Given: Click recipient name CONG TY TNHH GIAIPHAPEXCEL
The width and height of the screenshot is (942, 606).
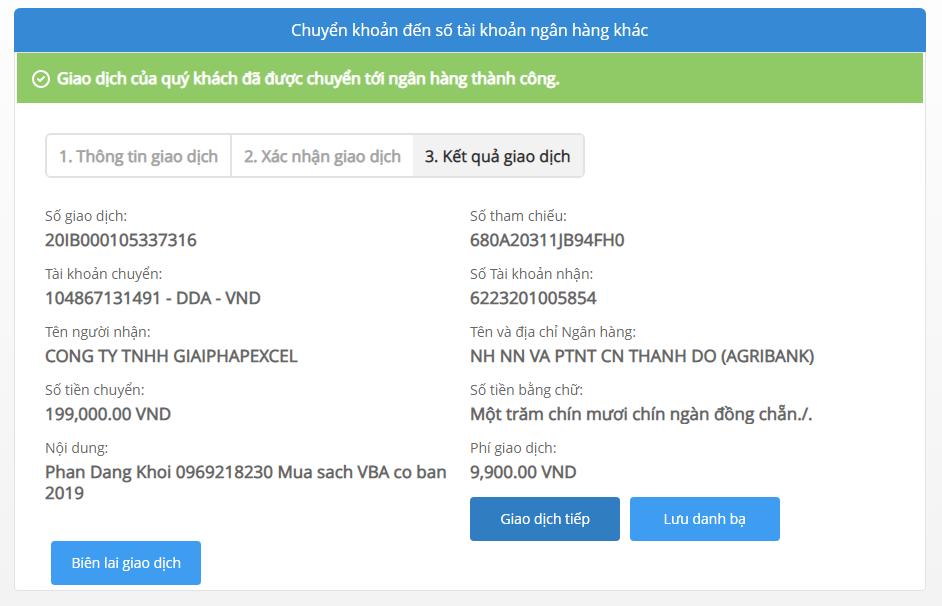Looking at the screenshot, I should (171, 356).
